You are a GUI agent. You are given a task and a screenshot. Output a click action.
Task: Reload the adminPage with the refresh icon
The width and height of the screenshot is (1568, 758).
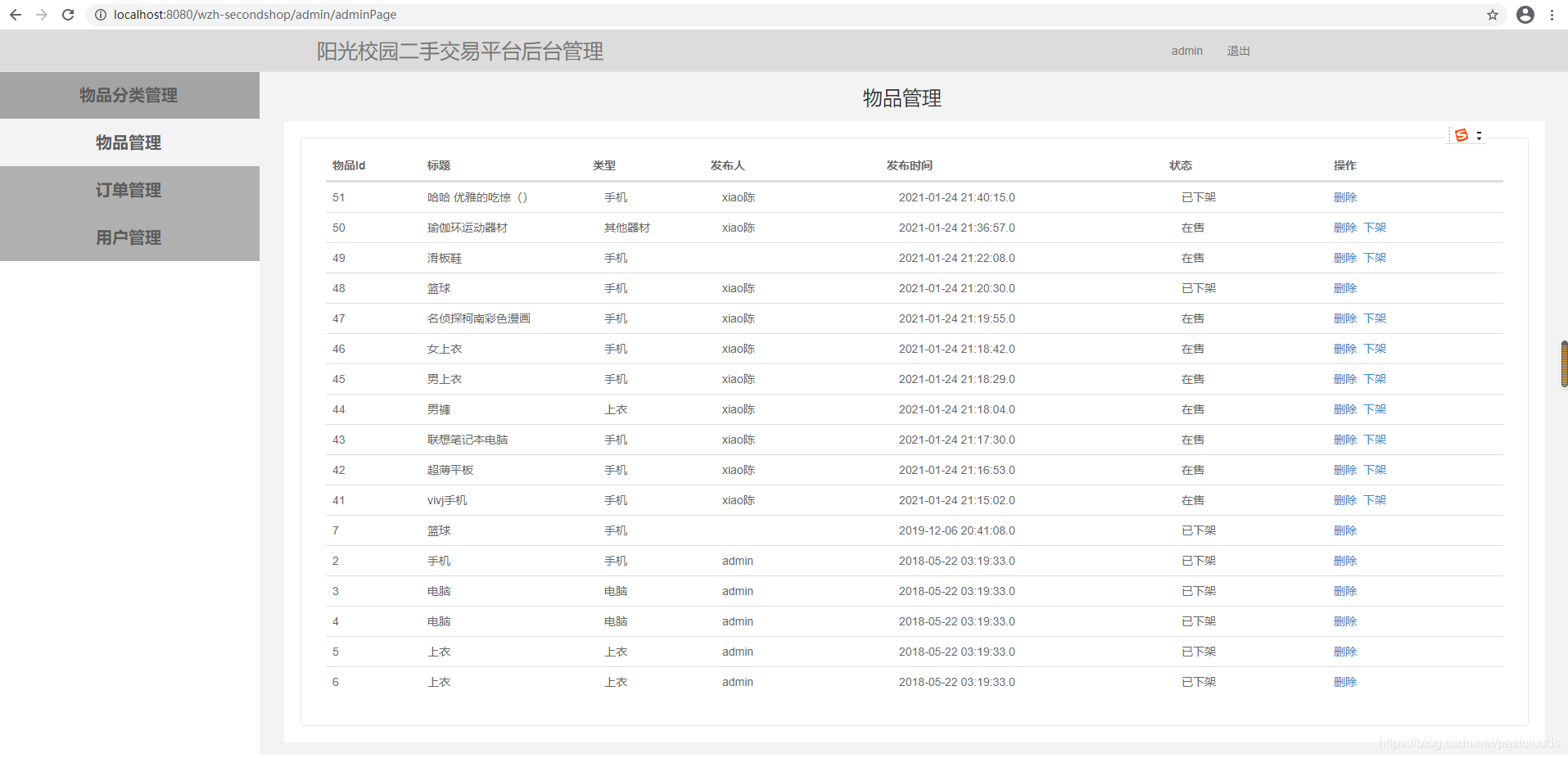tap(68, 14)
